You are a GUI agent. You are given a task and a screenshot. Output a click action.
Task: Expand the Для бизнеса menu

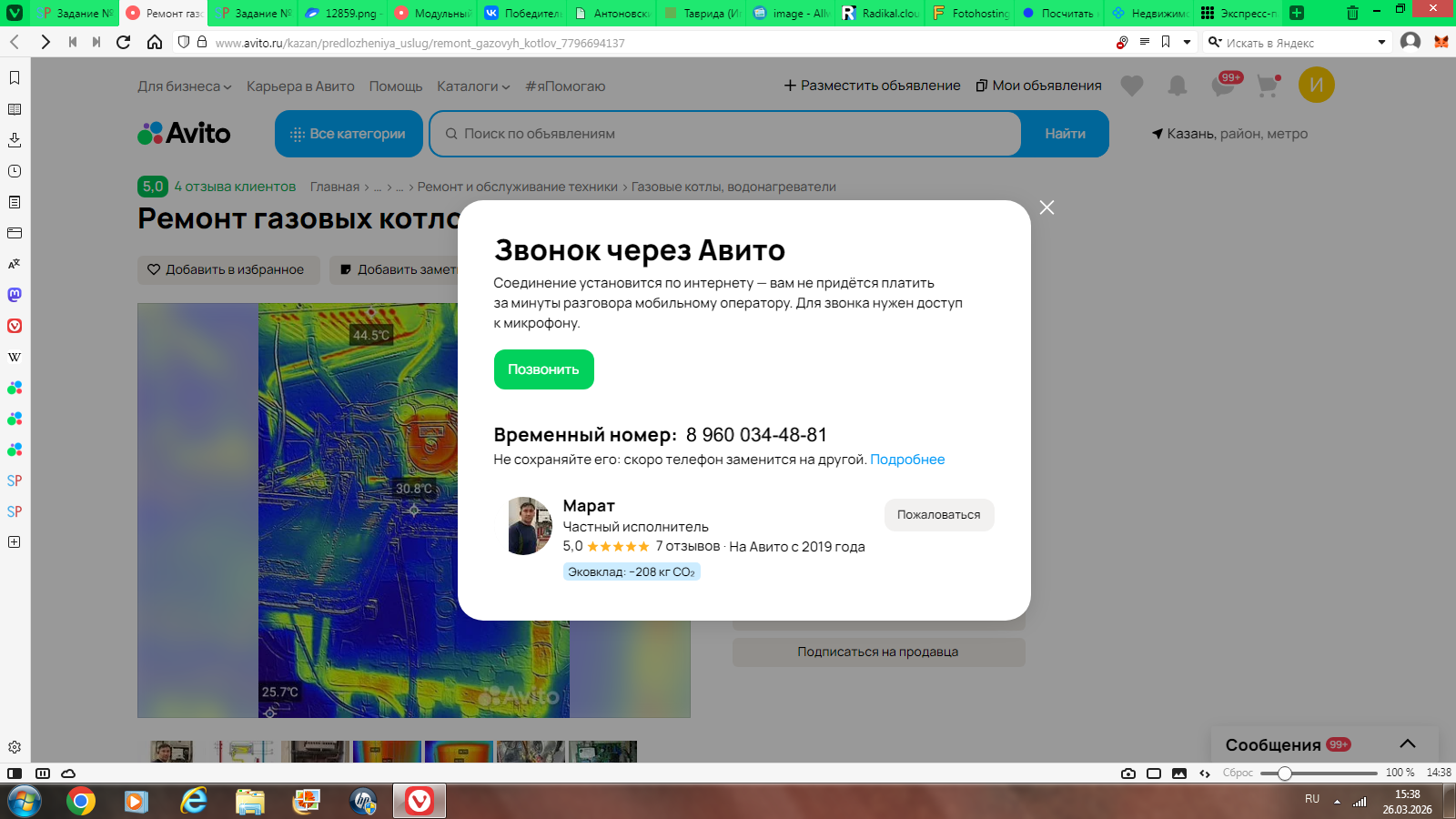(x=185, y=86)
